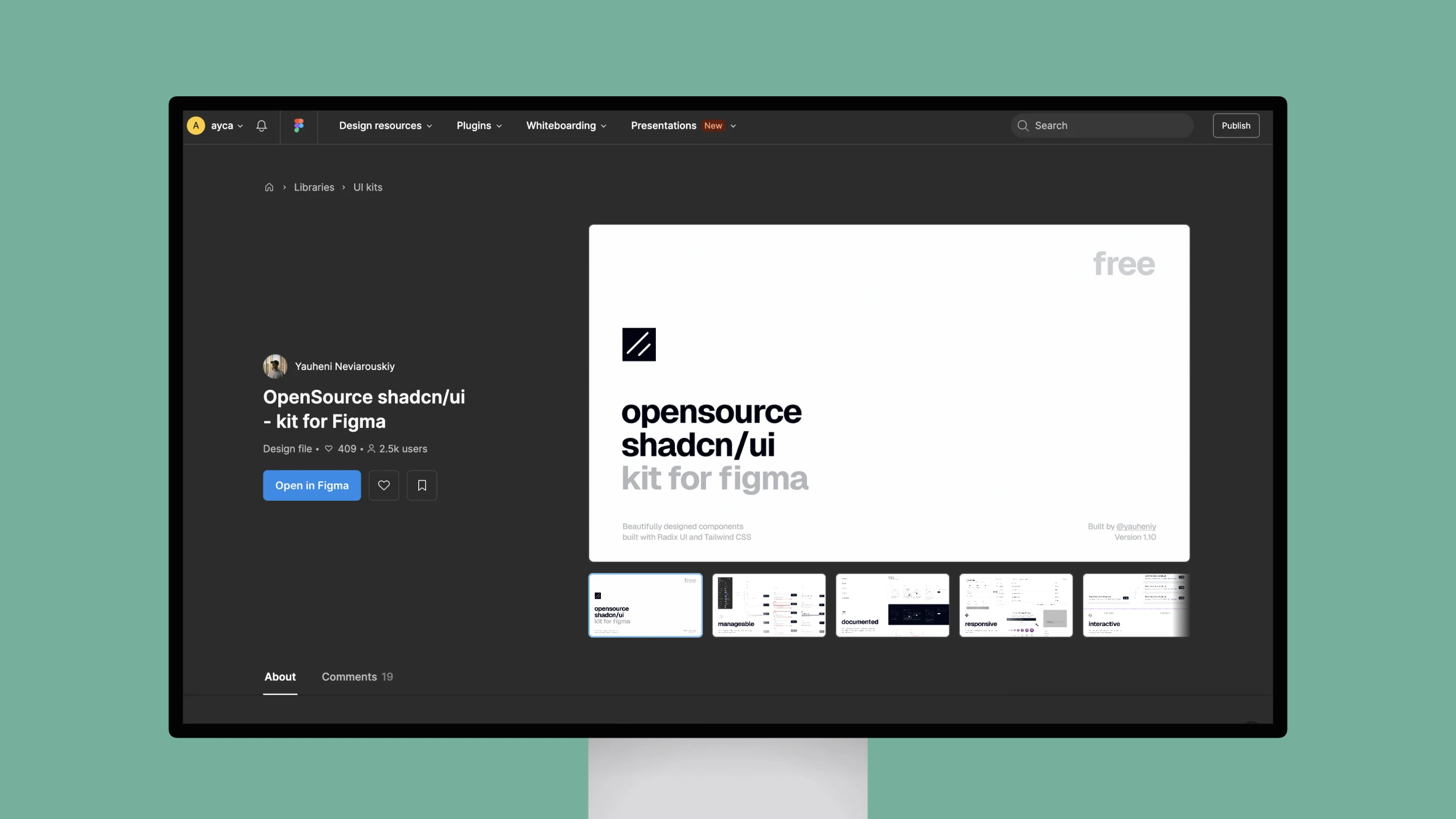Click the Publish button
The width and height of the screenshot is (1456, 819).
[x=1236, y=125]
